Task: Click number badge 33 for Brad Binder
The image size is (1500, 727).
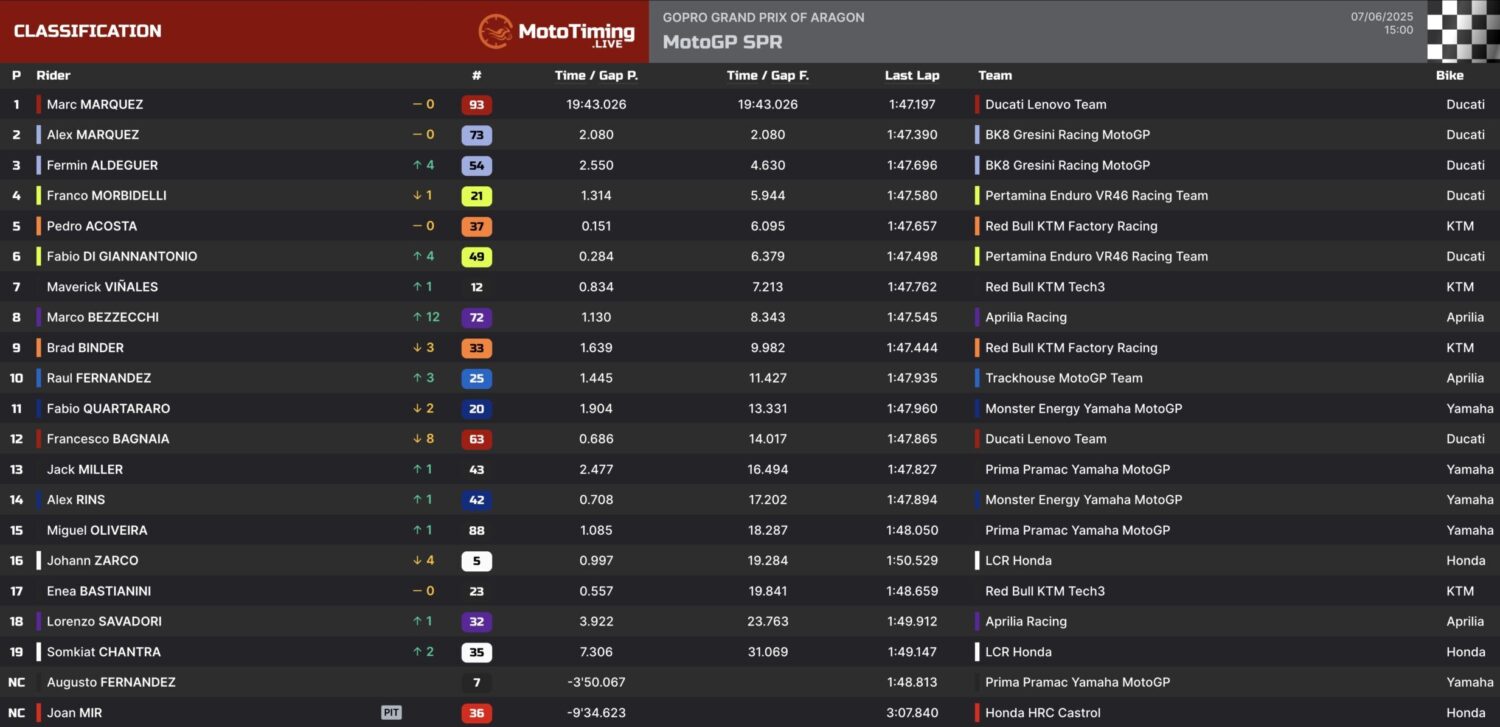Action: [476, 348]
